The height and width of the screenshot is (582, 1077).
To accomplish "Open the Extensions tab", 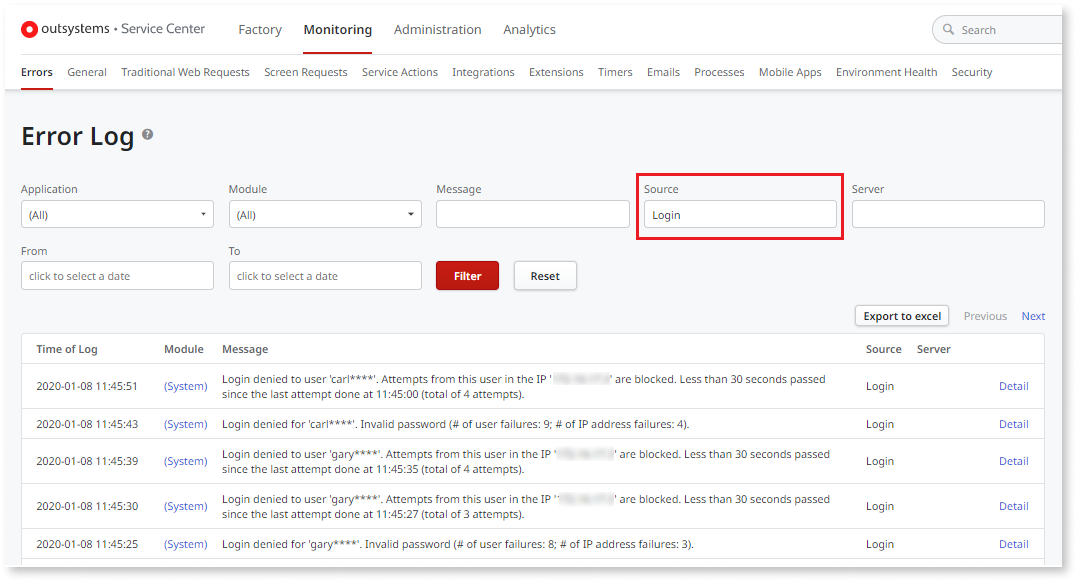I will click(556, 72).
